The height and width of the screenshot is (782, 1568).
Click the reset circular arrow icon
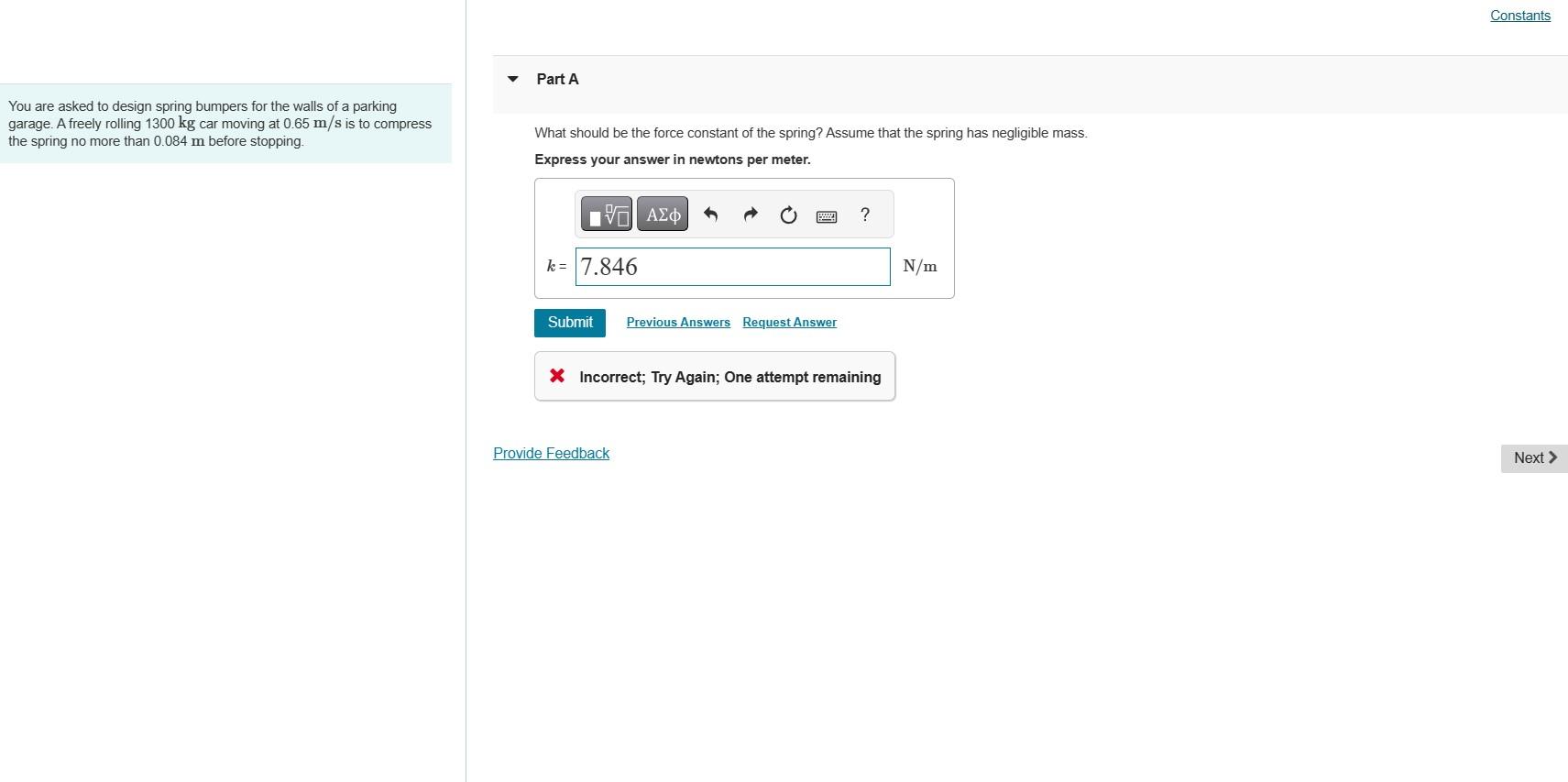788,215
